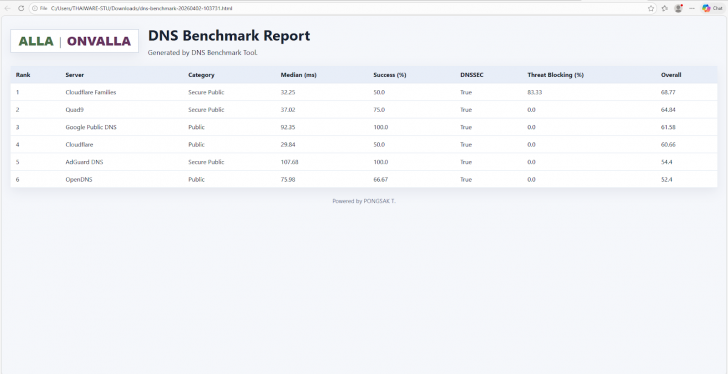Click overall score 52.4

click(667, 180)
